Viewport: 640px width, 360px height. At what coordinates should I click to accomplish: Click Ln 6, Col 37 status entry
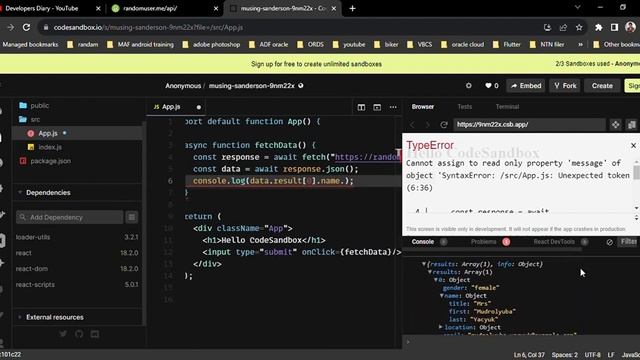529,355
